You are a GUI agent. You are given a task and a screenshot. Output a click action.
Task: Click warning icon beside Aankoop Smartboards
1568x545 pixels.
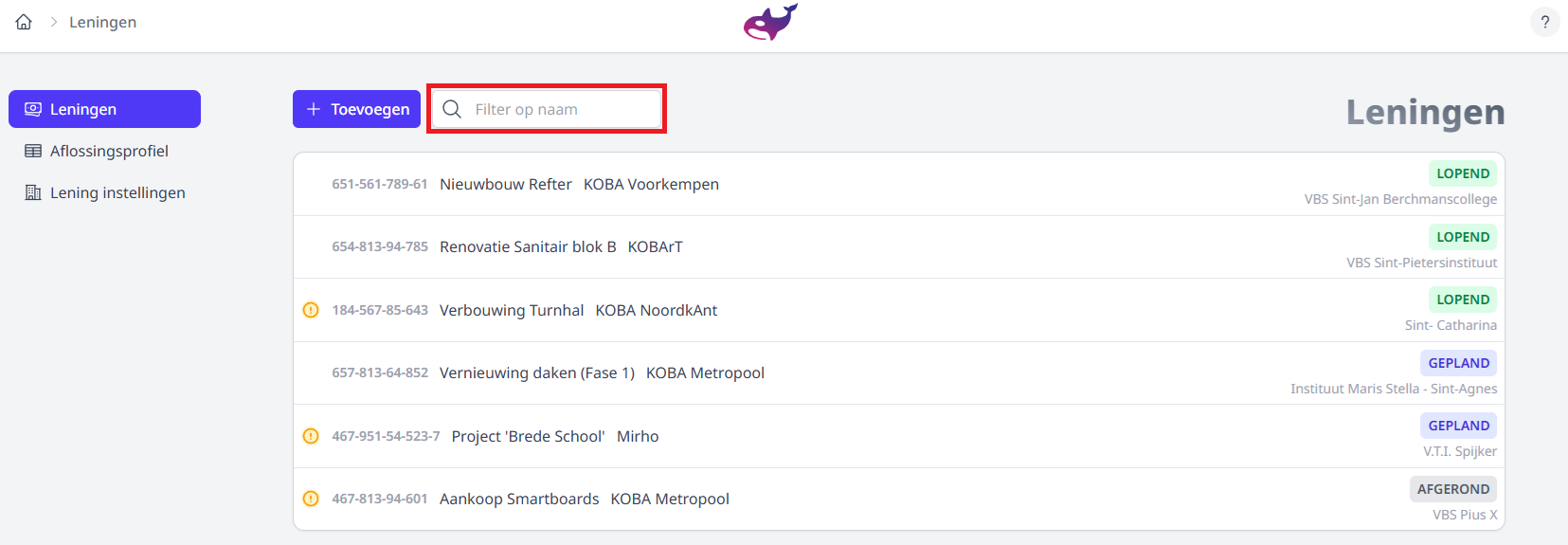click(311, 499)
